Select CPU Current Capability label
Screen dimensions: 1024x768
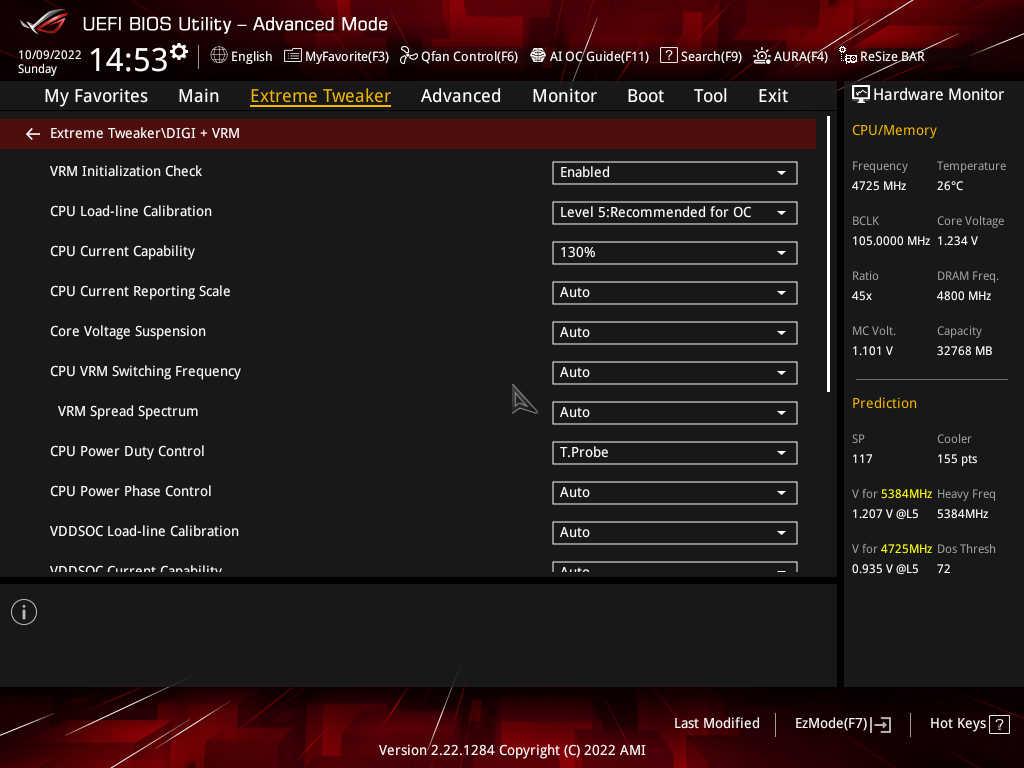coord(122,251)
